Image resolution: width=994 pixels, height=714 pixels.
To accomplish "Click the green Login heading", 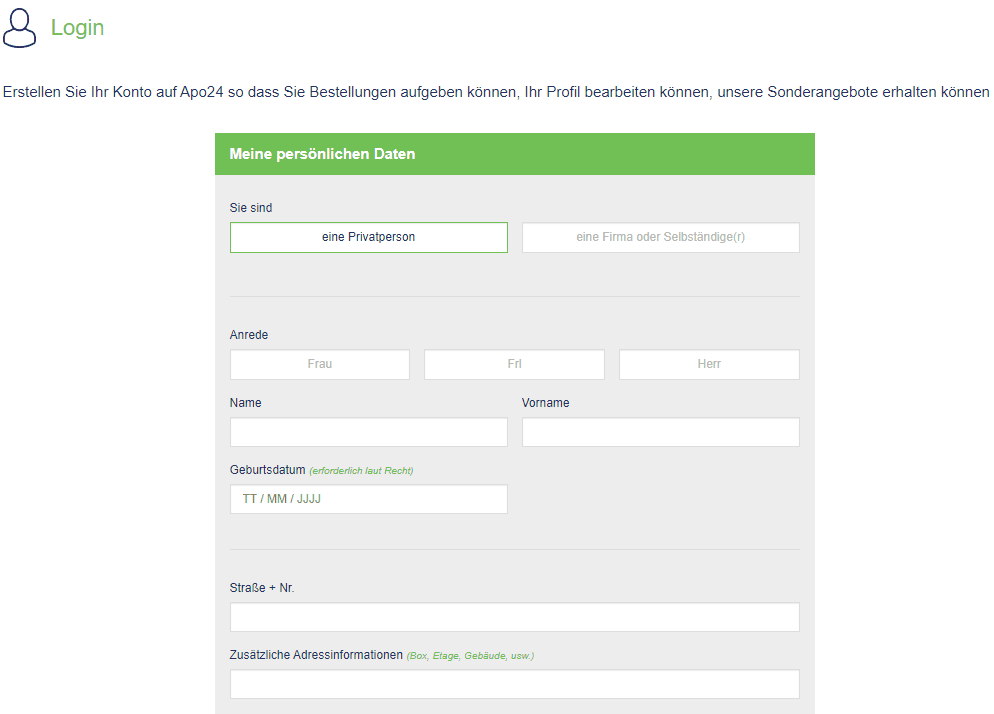I will point(77,28).
